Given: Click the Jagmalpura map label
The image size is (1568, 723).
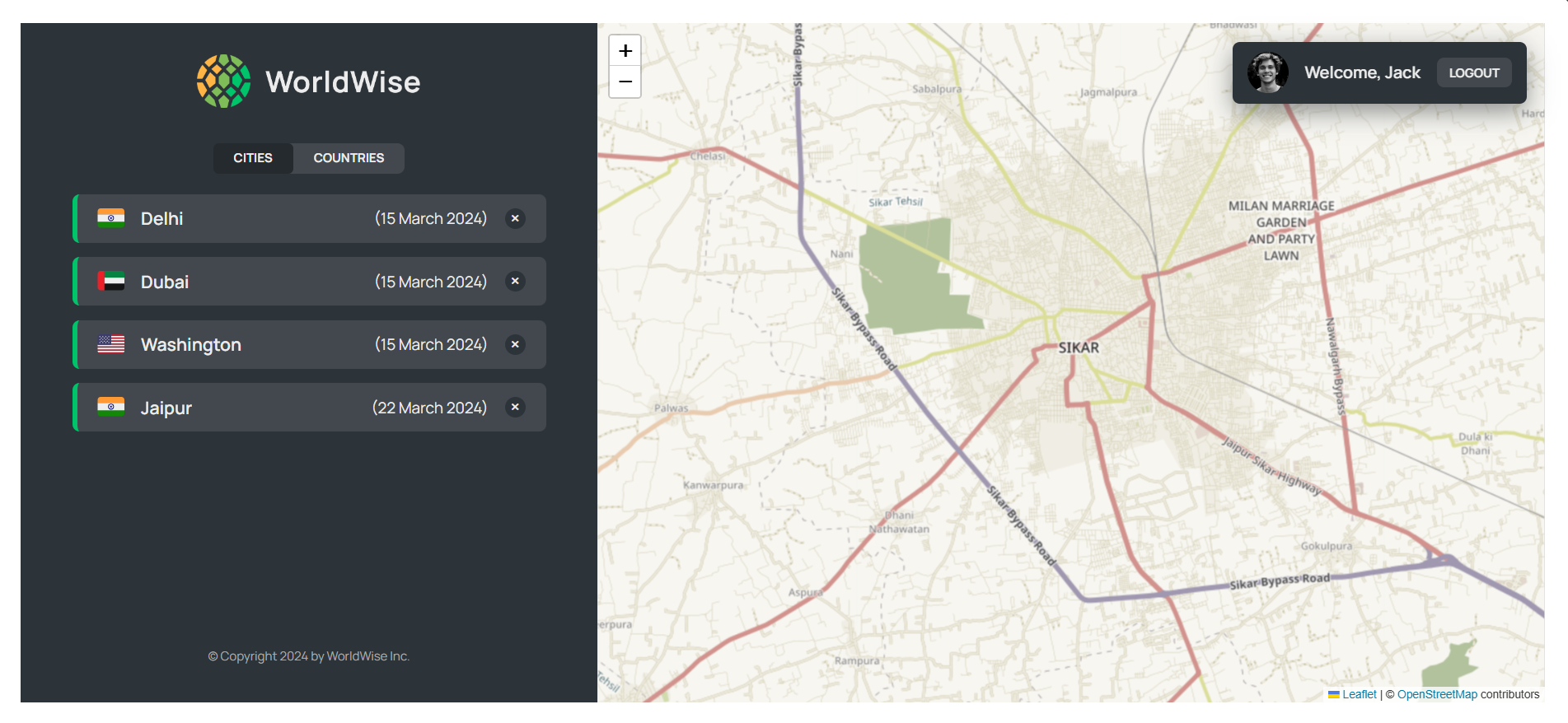Looking at the screenshot, I should (1108, 92).
